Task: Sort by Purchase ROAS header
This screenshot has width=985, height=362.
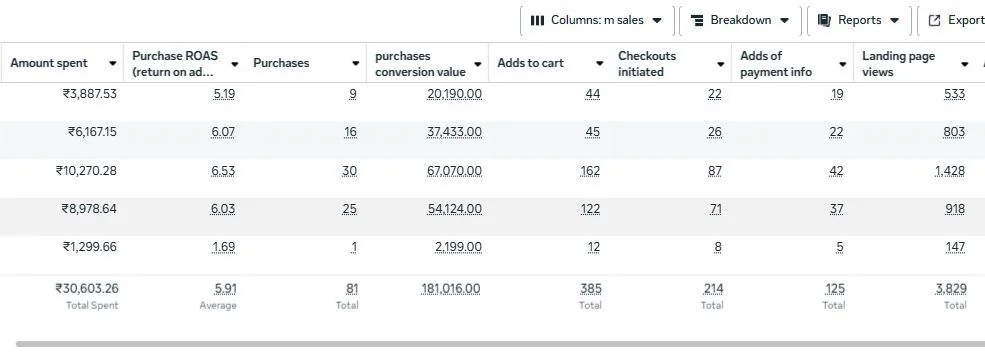Action: tap(175, 63)
